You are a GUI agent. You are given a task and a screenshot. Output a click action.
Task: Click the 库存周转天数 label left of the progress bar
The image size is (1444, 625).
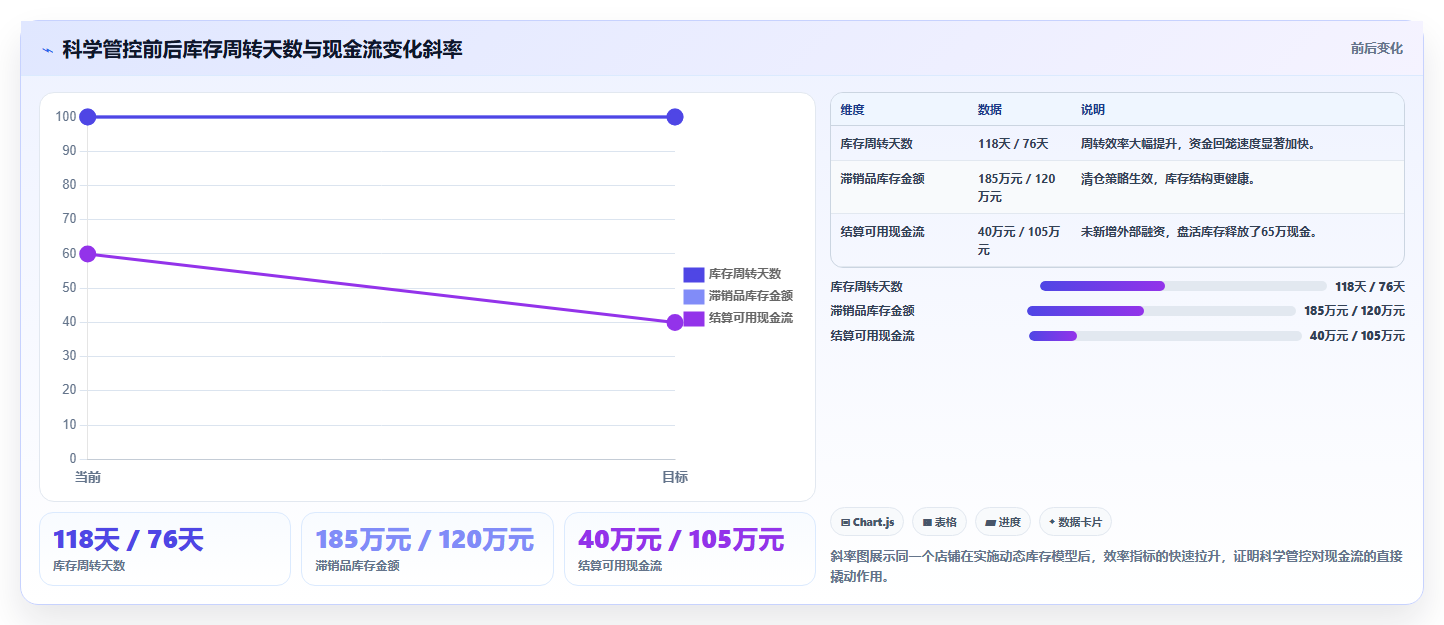tap(866, 286)
